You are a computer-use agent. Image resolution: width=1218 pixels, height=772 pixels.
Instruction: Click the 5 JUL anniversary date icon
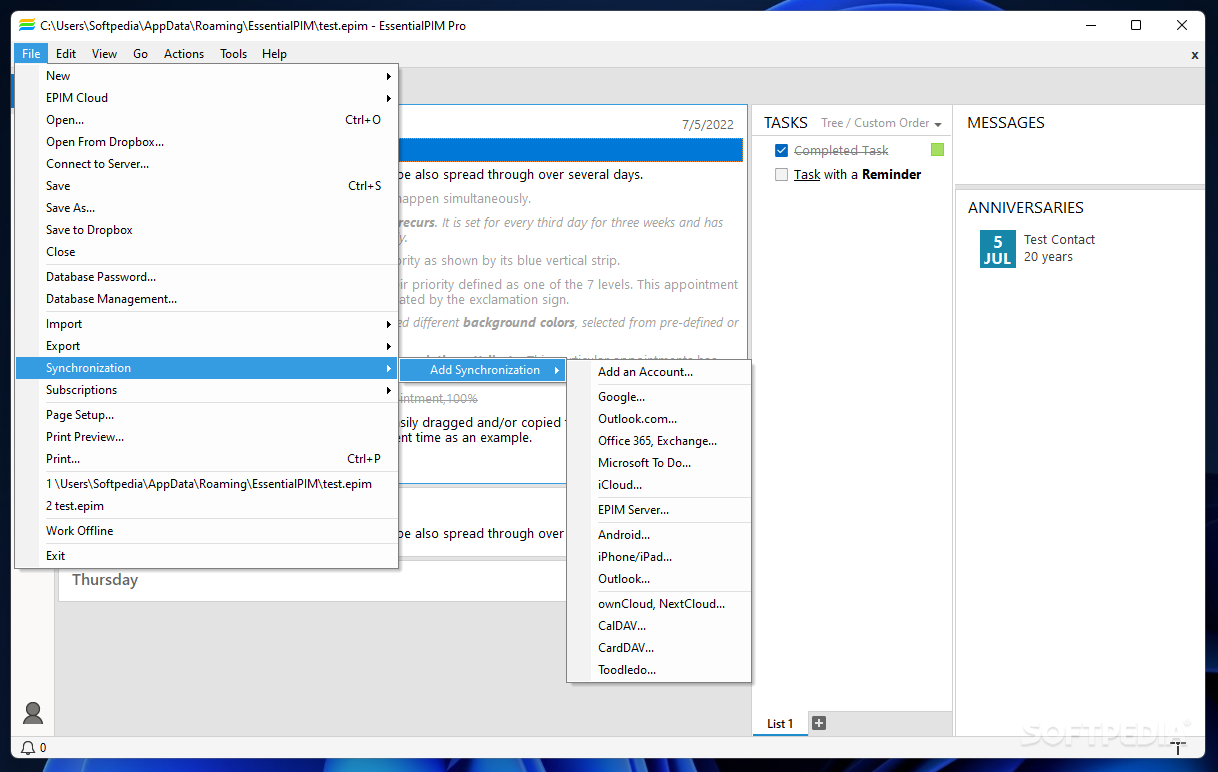997,249
